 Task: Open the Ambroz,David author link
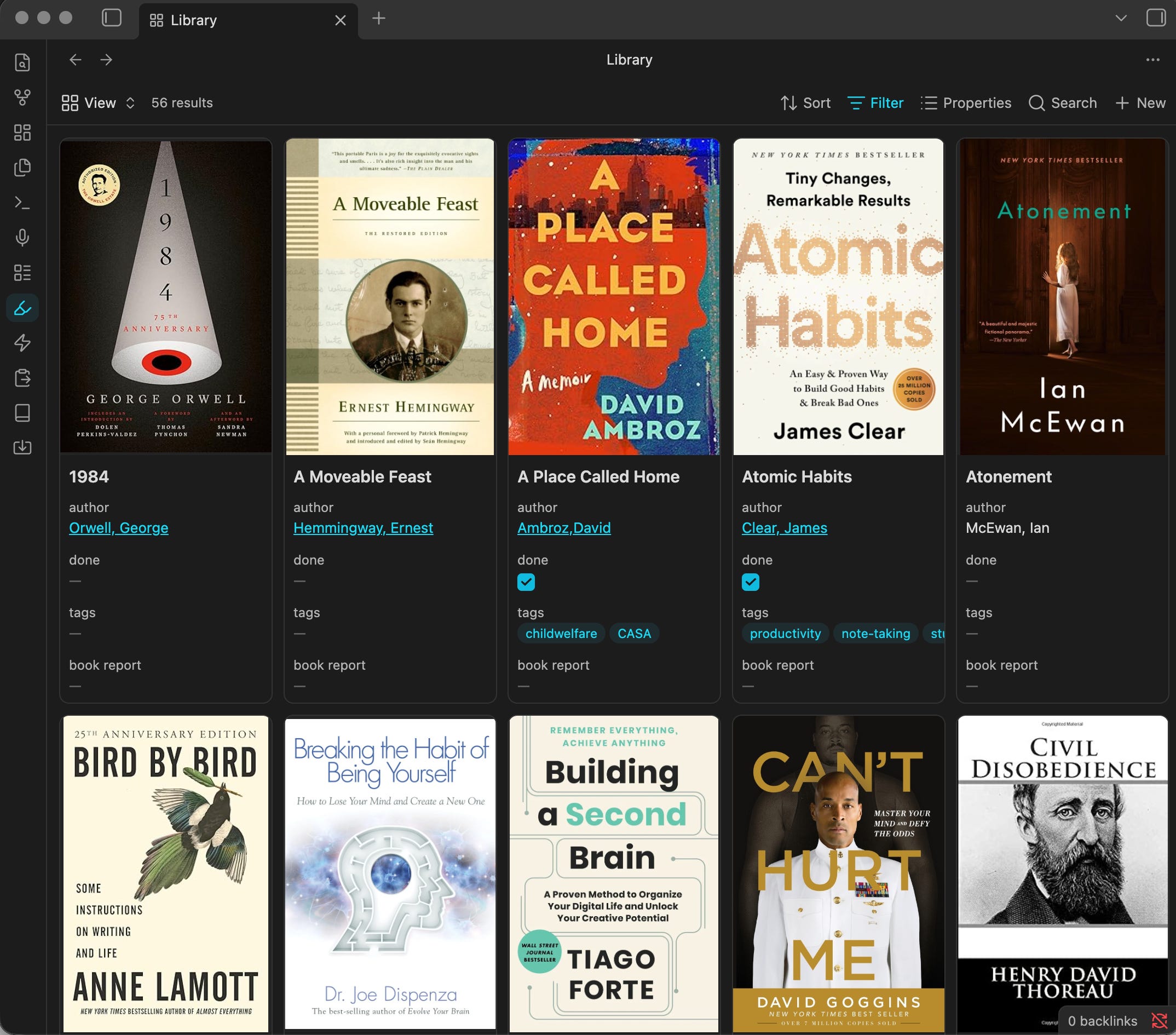tap(564, 528)
